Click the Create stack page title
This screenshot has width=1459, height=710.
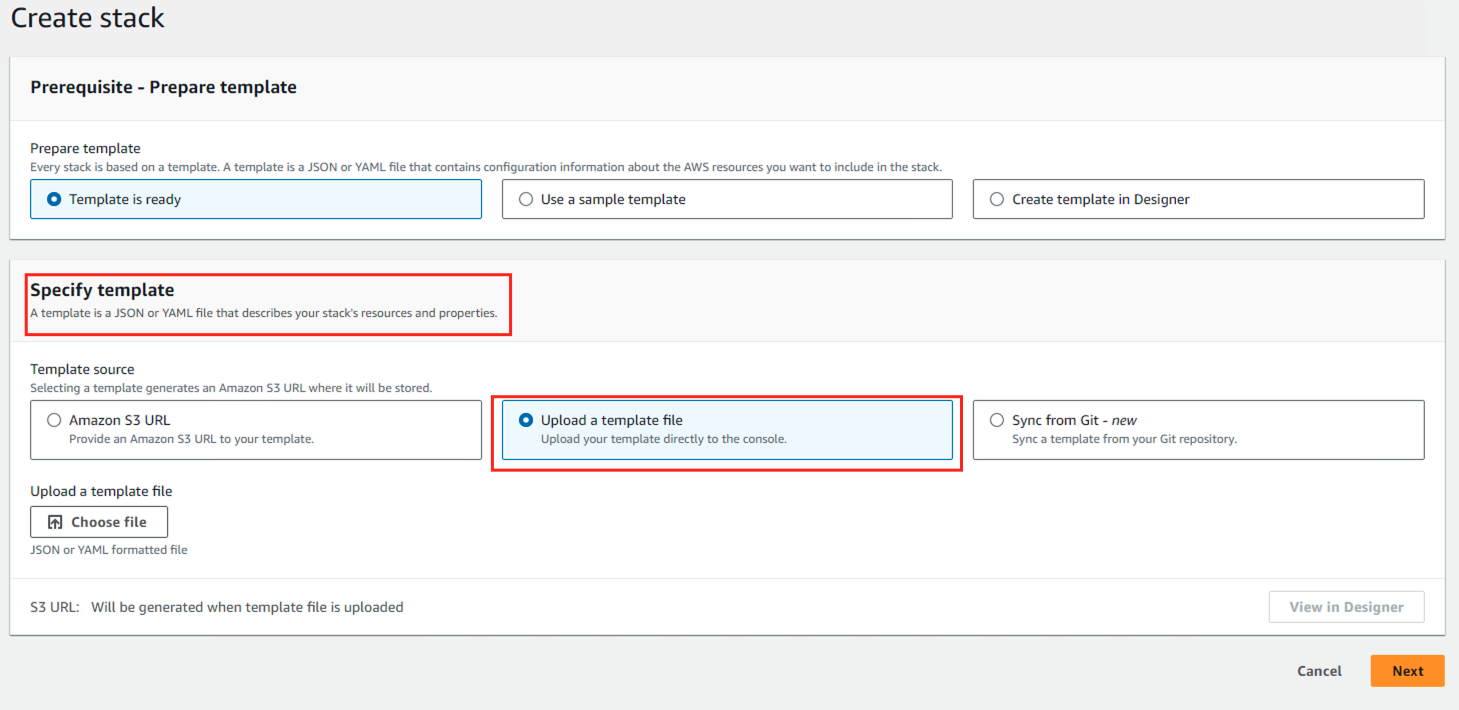88,18
